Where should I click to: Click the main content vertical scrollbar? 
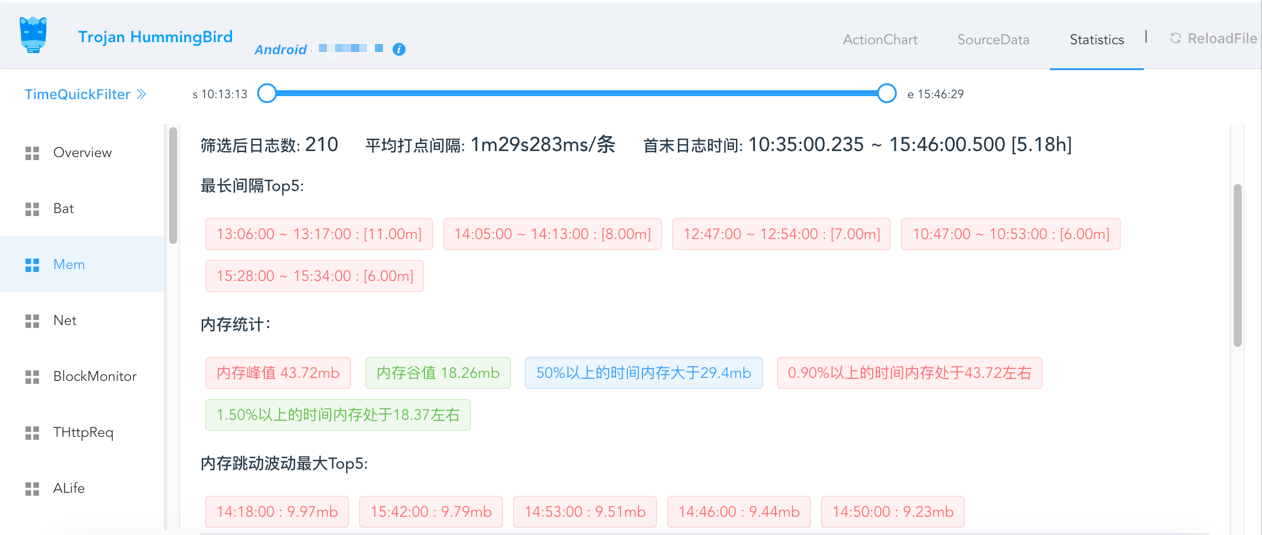point(1237,265)
